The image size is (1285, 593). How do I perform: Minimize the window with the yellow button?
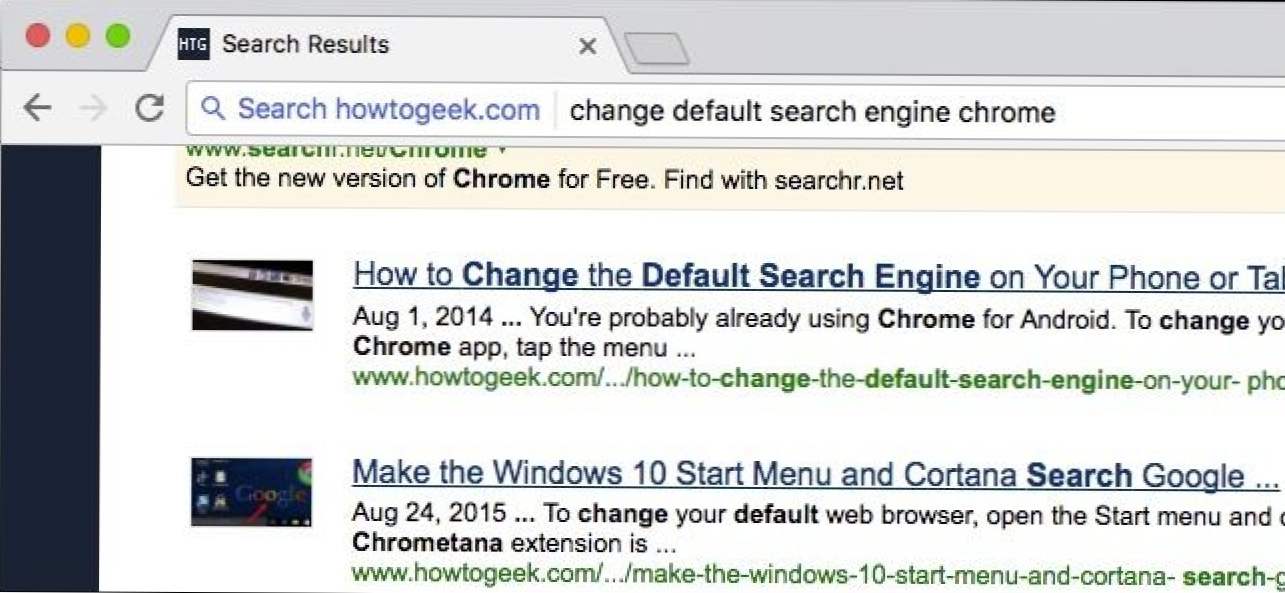point(78,37)
